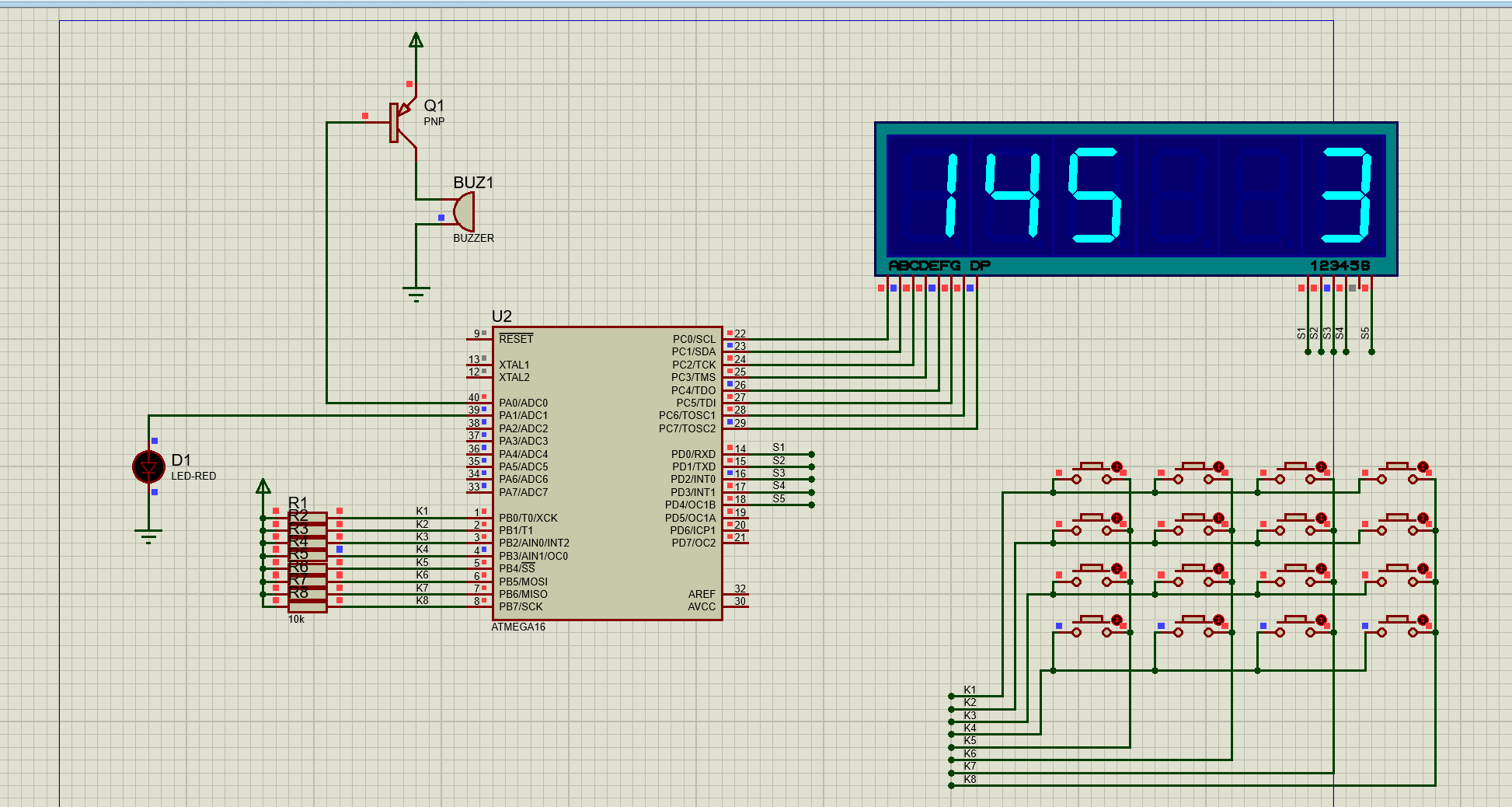The width and height of the screenshot is (1512, 807).
Task: Click the lit digit 3 on the display
Action: (1347, 195)
